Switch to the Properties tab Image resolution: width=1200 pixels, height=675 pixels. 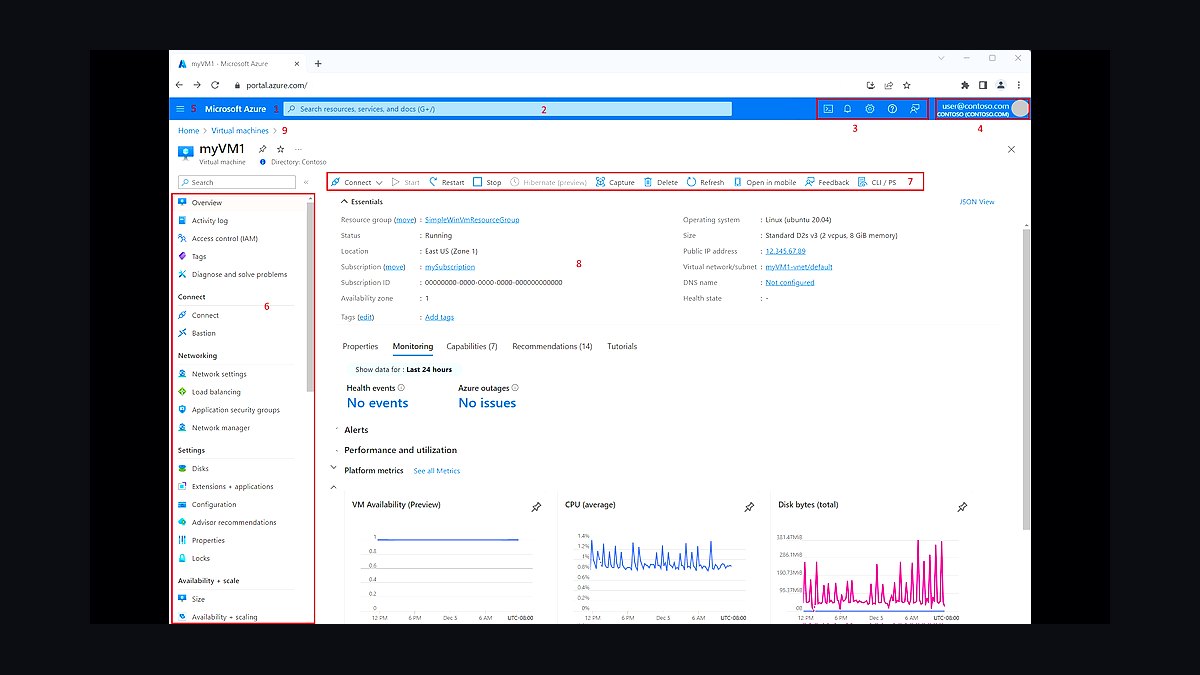click(360, 346)
